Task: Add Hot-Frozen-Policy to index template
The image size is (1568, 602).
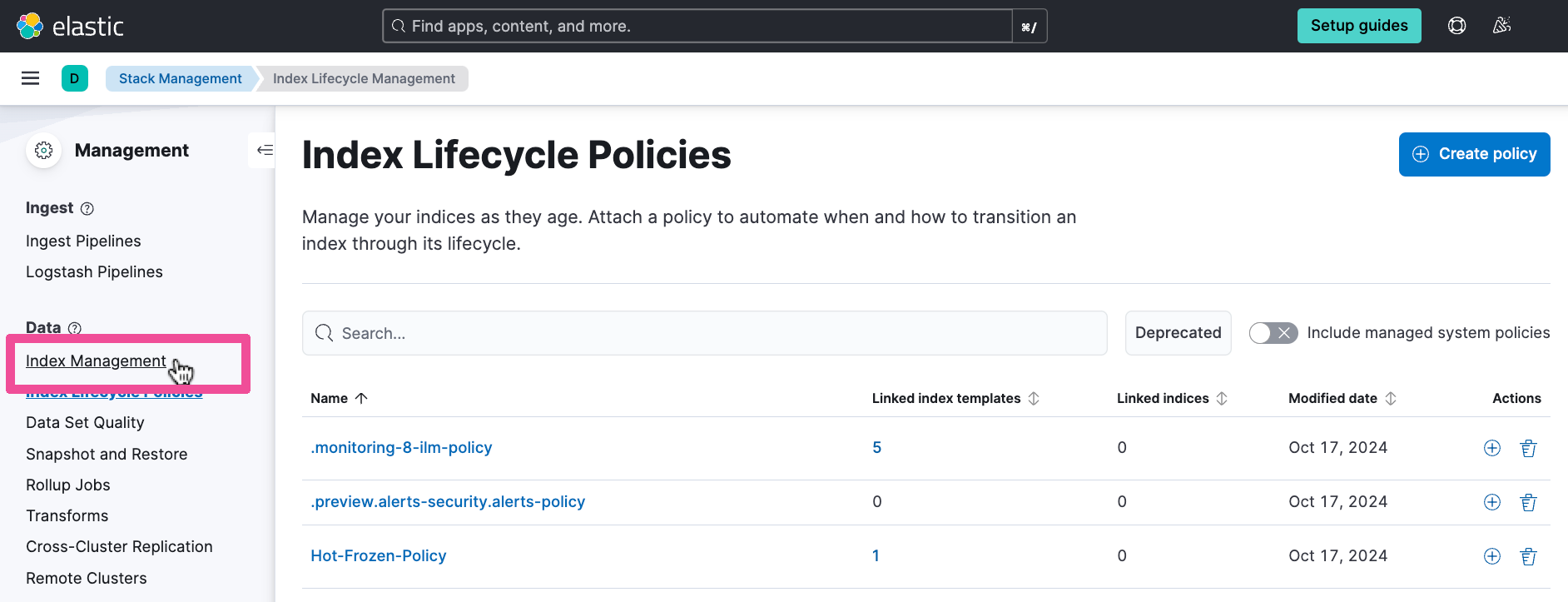Action: tap(1492, 556)
